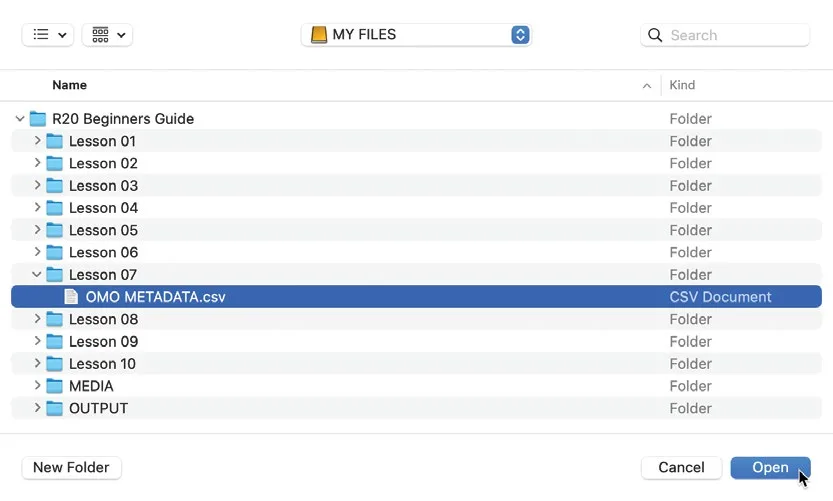Select the Lesson 05 folder row
The image size is (833, 501).
[416, 230]
